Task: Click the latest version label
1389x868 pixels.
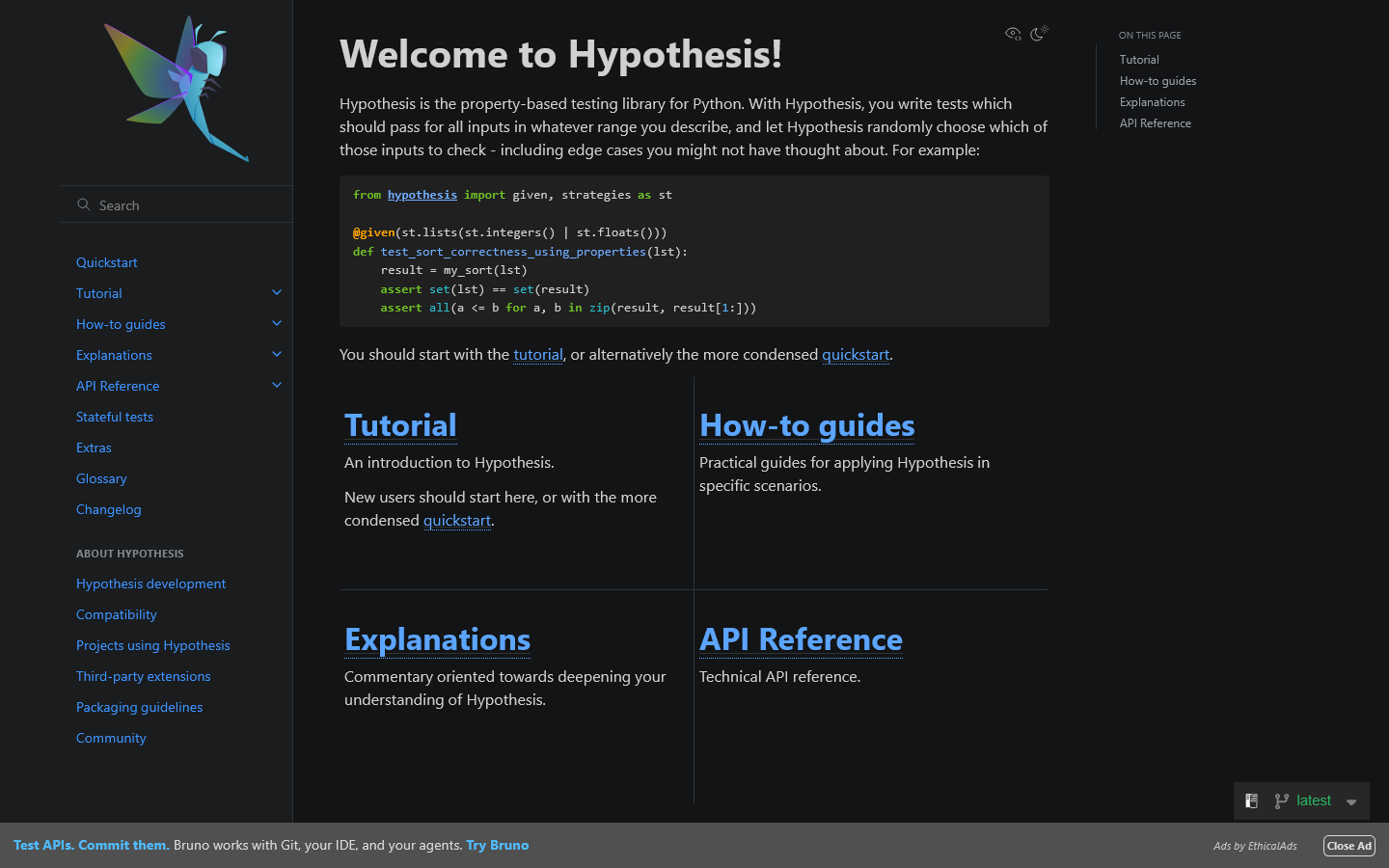Action: point(1314,800)
